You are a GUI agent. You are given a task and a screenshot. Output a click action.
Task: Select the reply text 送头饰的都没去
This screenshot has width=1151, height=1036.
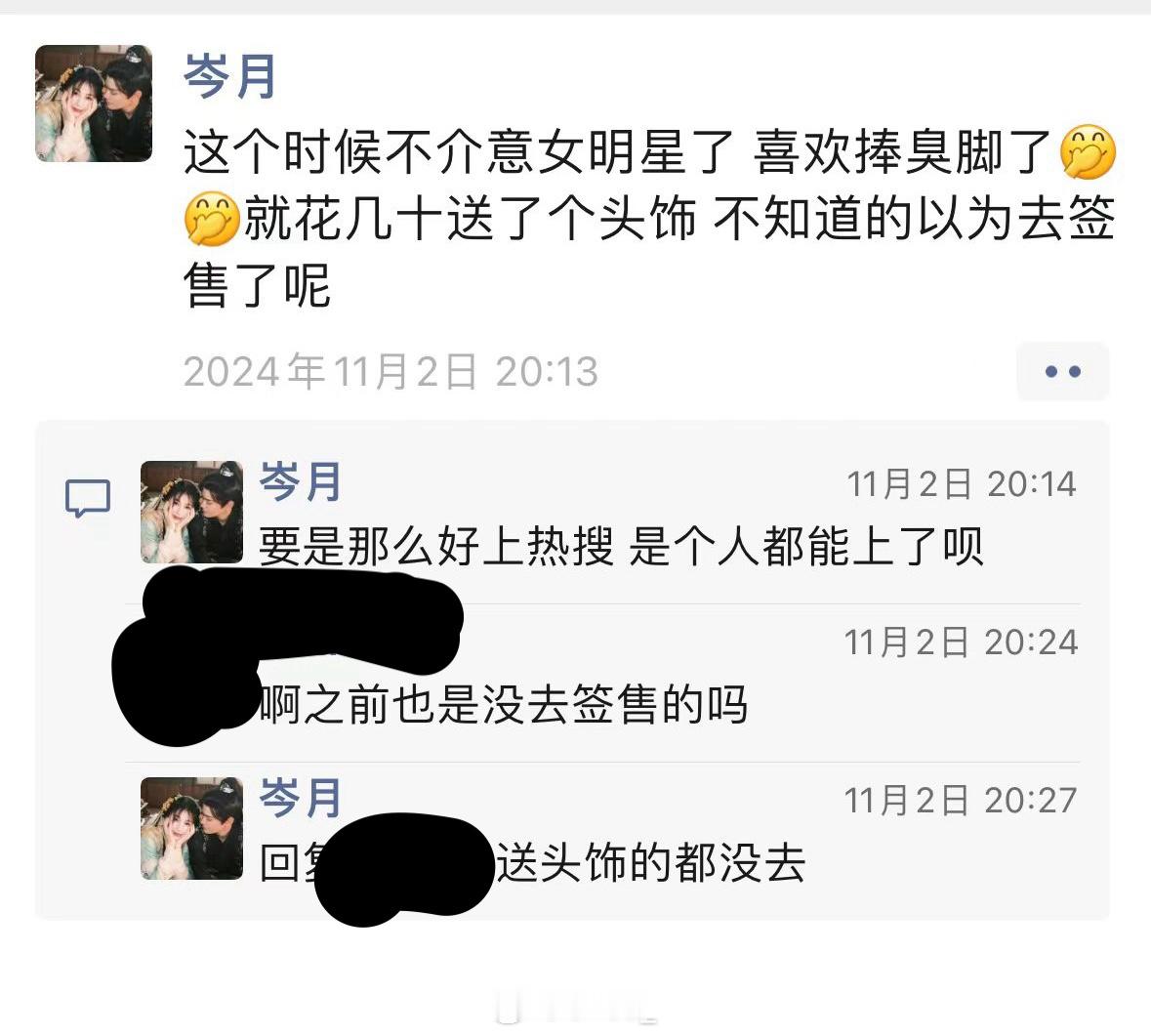651,863
